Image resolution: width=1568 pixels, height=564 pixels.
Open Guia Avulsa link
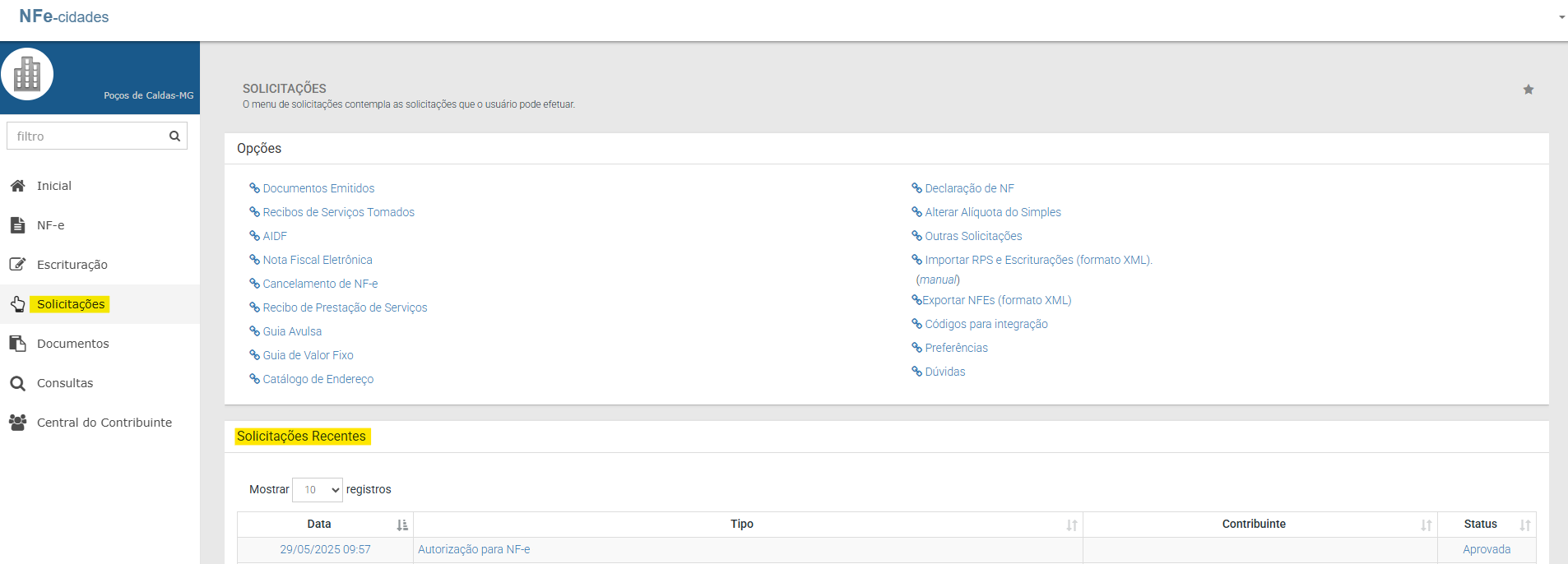[292, 331]
